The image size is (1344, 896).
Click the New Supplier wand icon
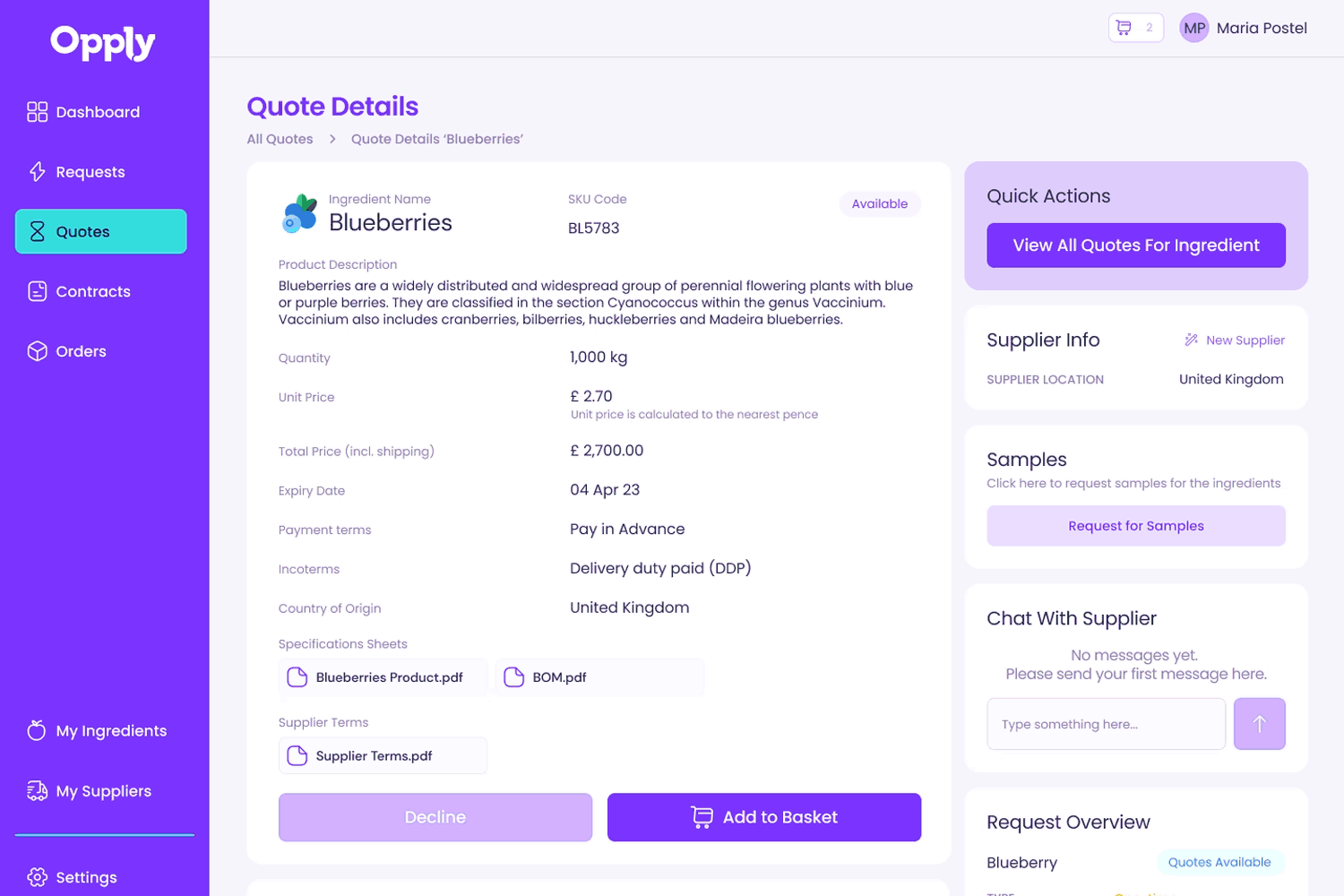(x=1191, y=340)
